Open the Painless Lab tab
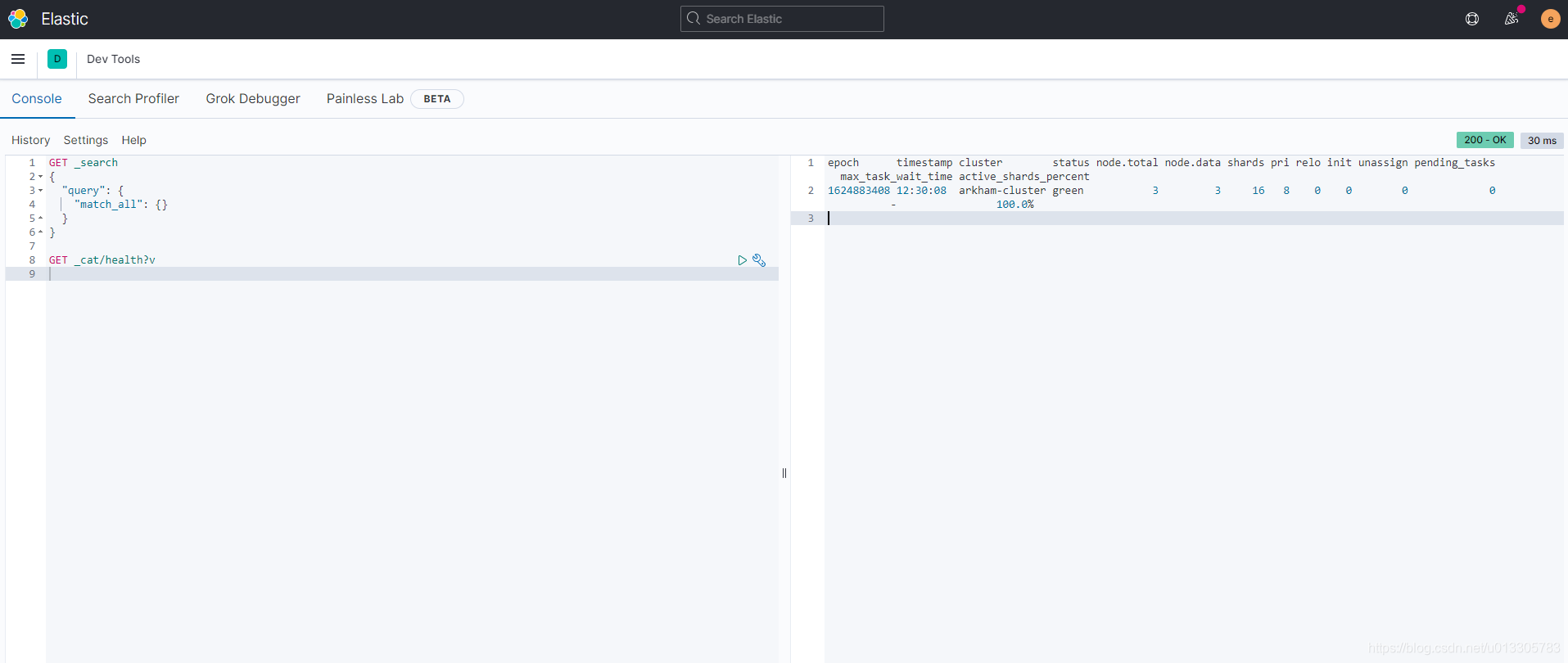This screenshot has width=1568, height=663. click(365, 98)
